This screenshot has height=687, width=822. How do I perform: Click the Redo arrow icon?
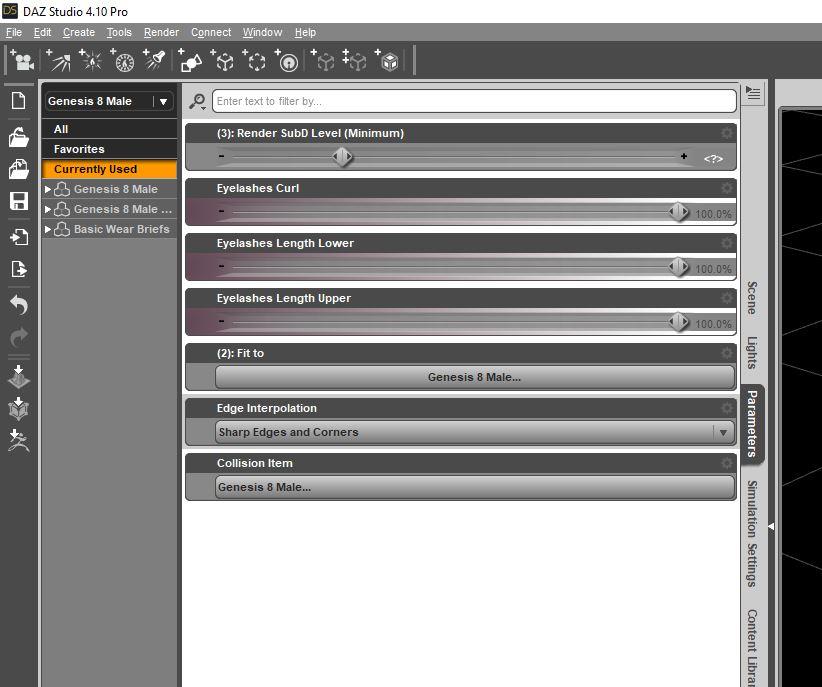pyautogui.click(x=19, y=337)
